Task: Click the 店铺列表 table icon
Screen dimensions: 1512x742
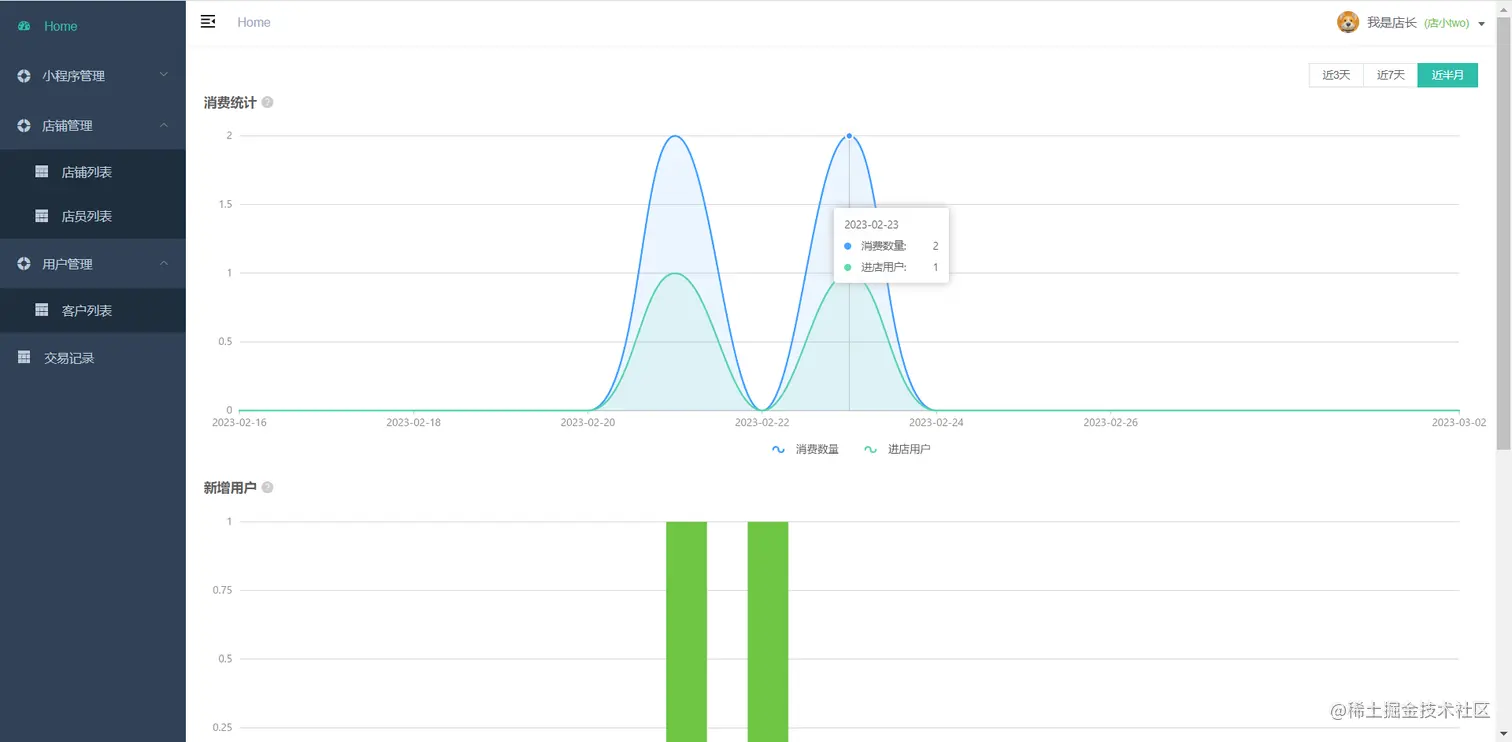Action: 42,172
